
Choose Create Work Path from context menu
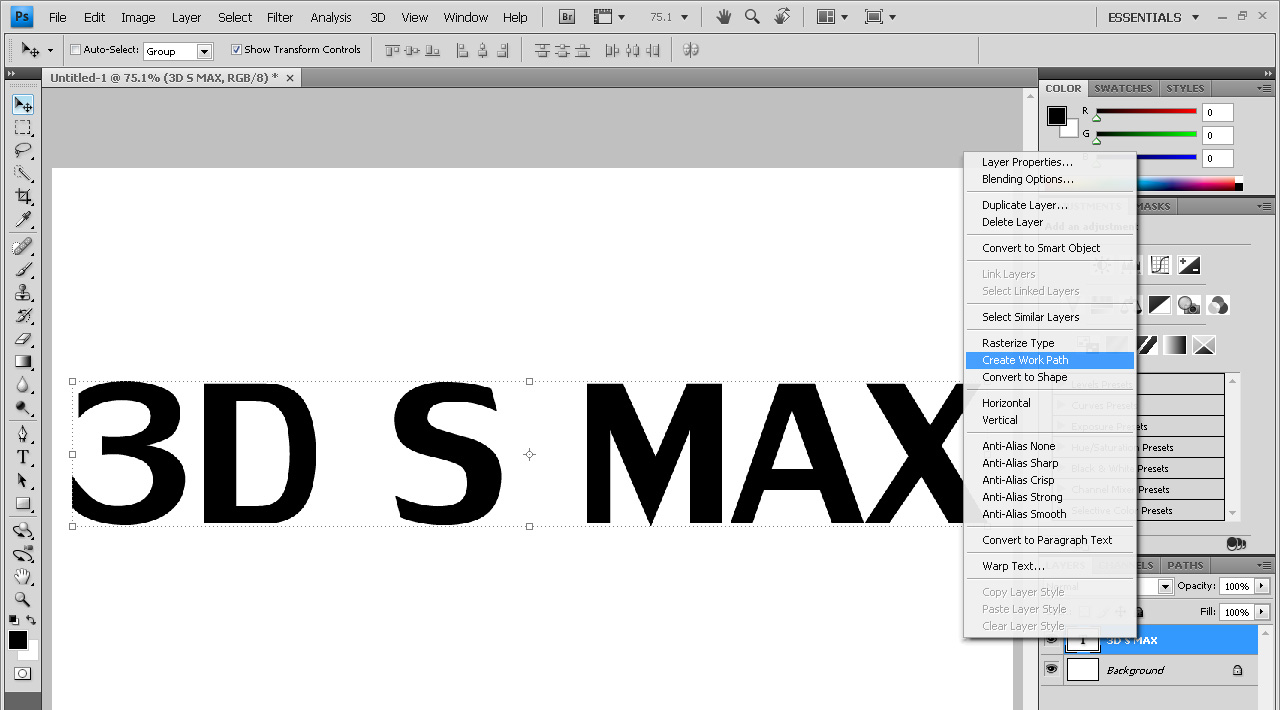click(1050, 360)
